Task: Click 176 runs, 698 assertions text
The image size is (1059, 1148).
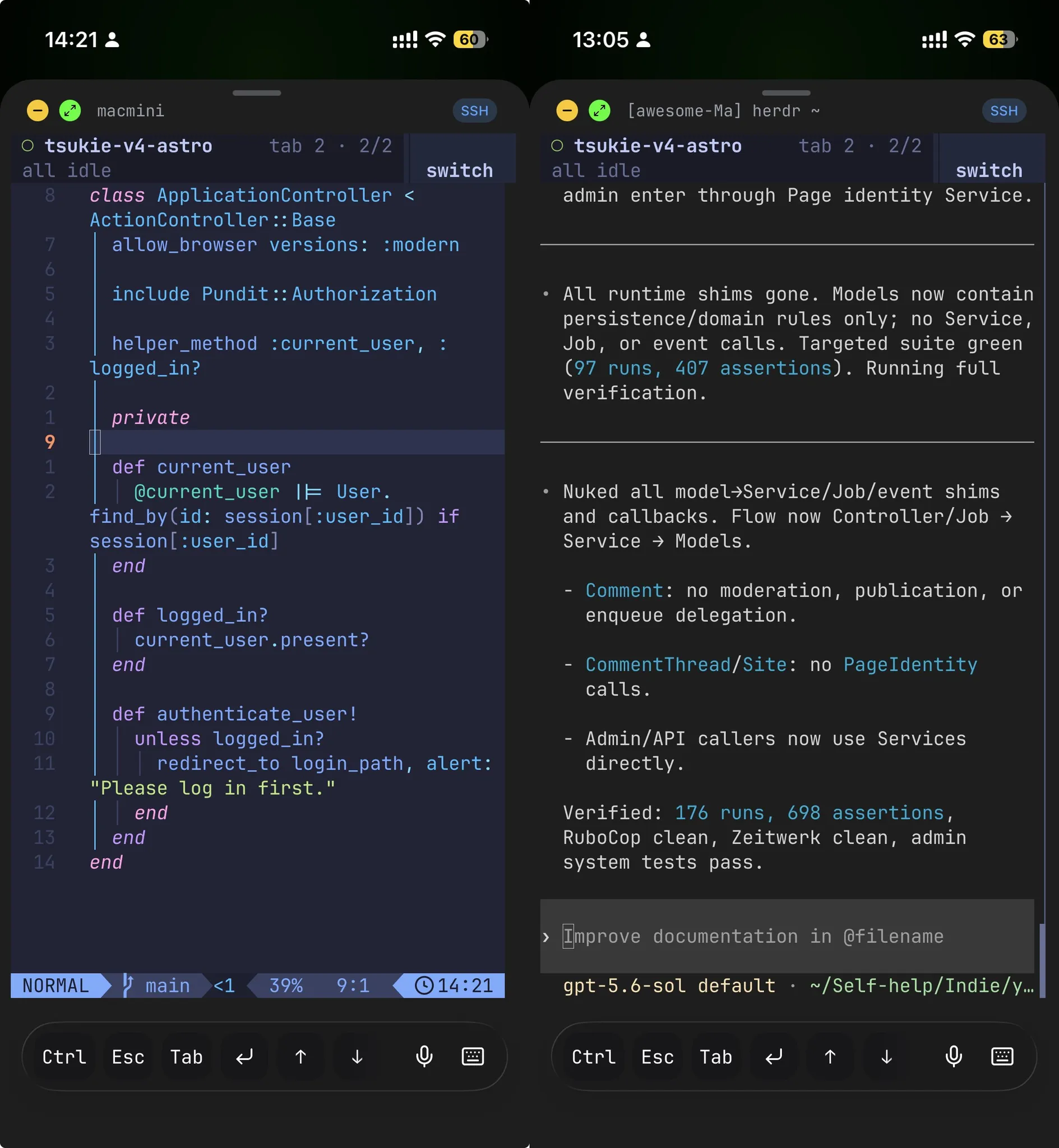Action: (809, 812)
